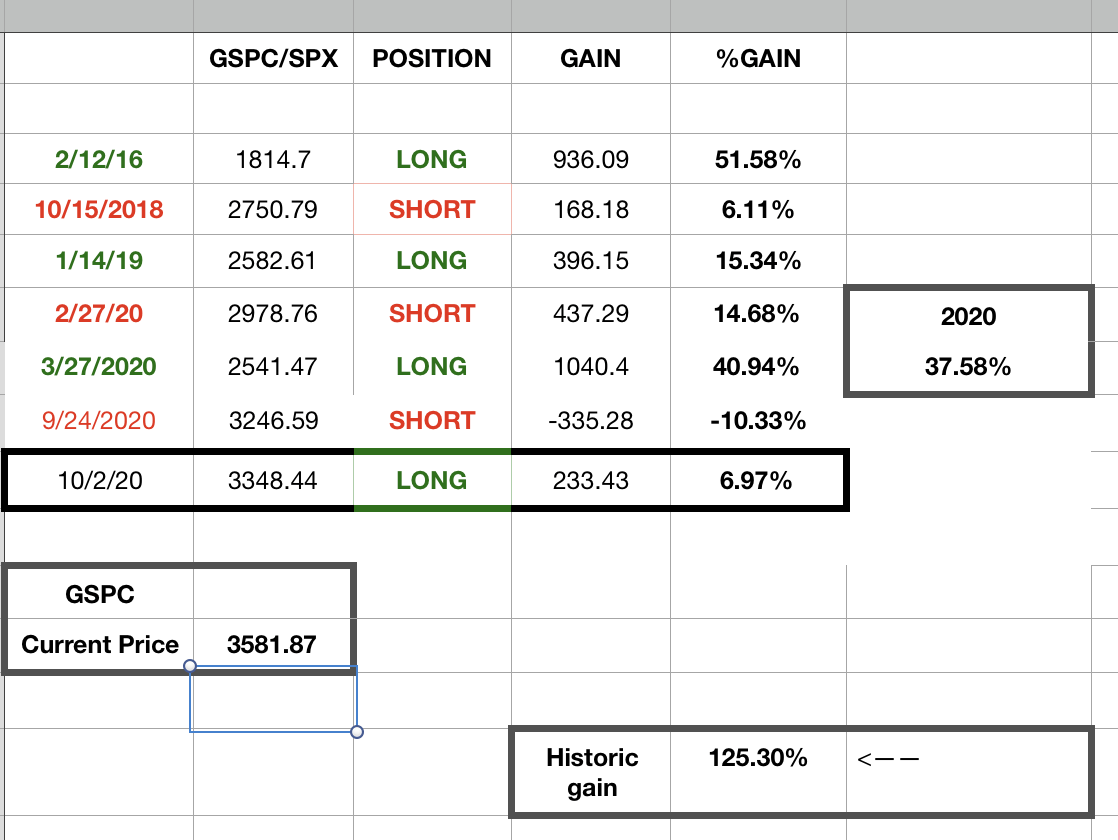Click the 125.30% historic gain cell
1118x840 pixels.
[757, 758]
